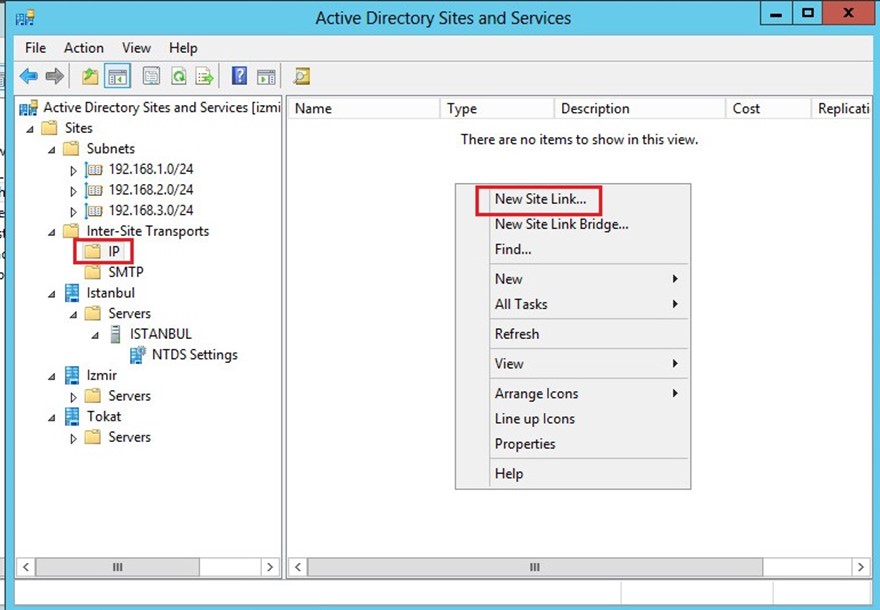This screenshot has height=610, width=880.
Task: Collapse the Sites tree node
Action: click(x=30, y=129)
